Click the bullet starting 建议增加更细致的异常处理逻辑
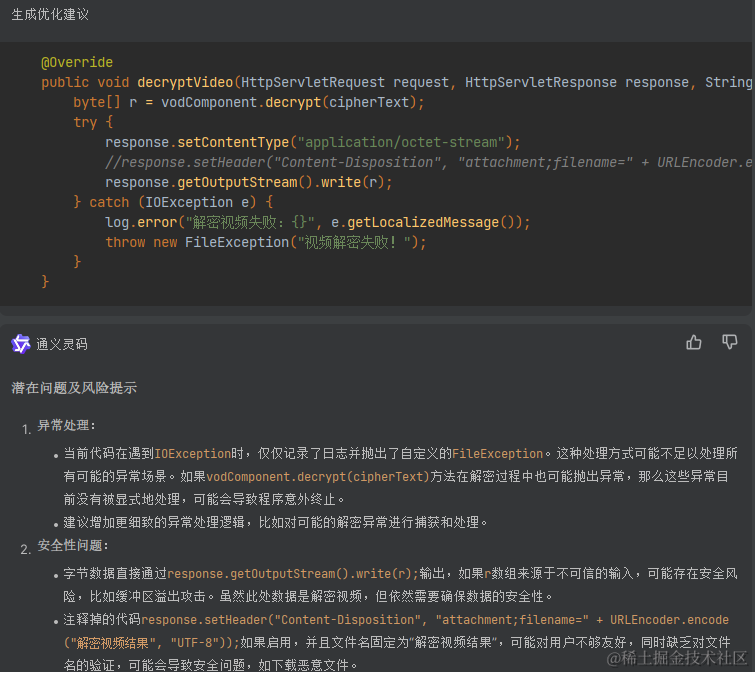The height and width of the screenshot is (674, 755). (275, 522)
